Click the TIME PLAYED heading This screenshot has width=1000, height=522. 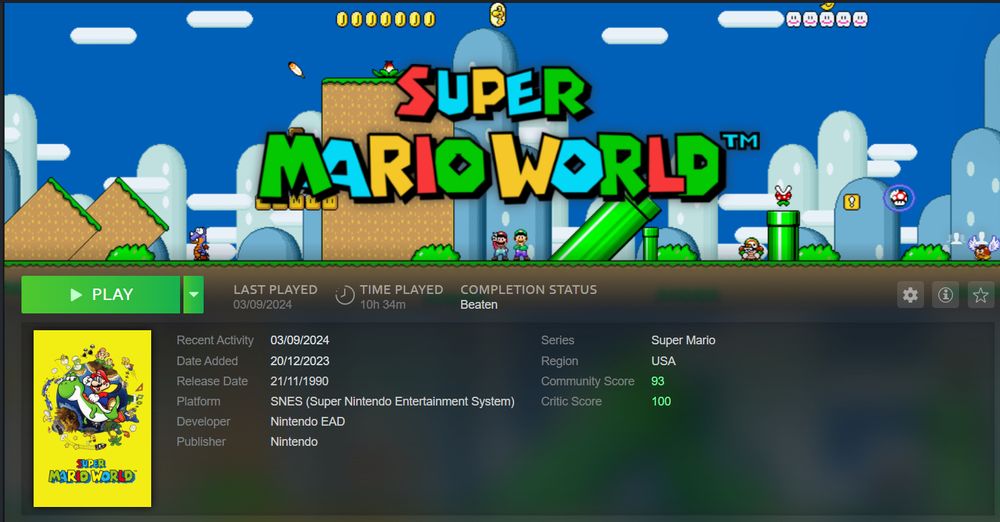[x=401, y=290]
